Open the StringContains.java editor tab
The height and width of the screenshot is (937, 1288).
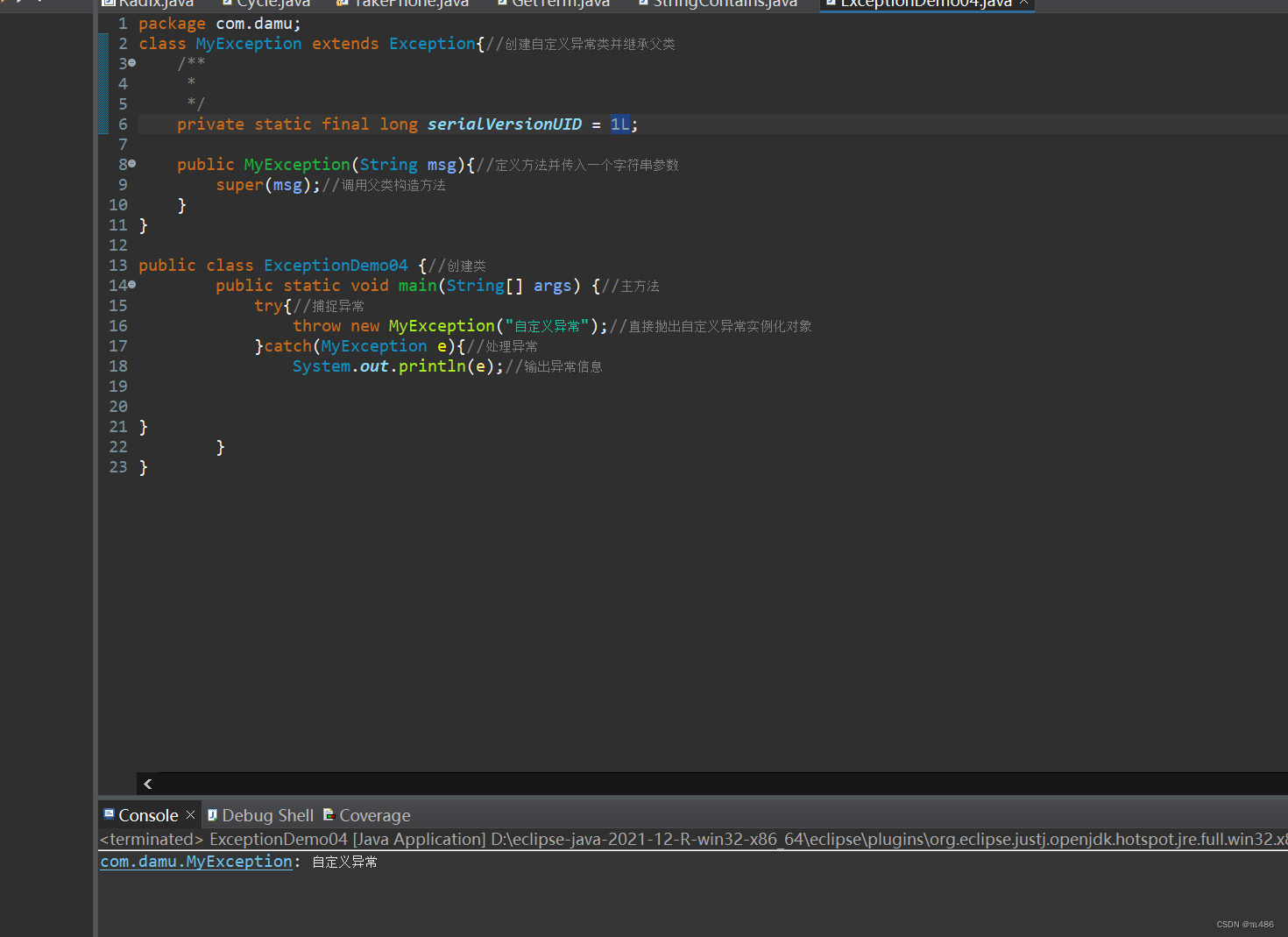tap(718, 4)
